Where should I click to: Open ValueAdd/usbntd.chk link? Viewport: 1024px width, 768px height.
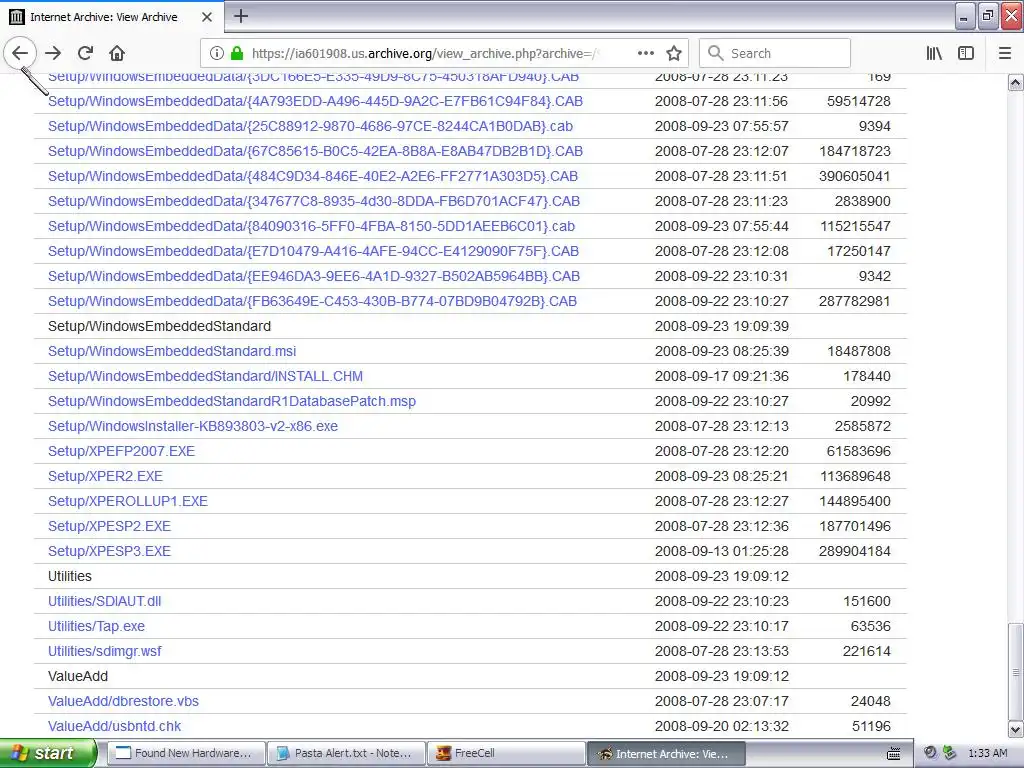pyautogui.click(x=114, y=726)
